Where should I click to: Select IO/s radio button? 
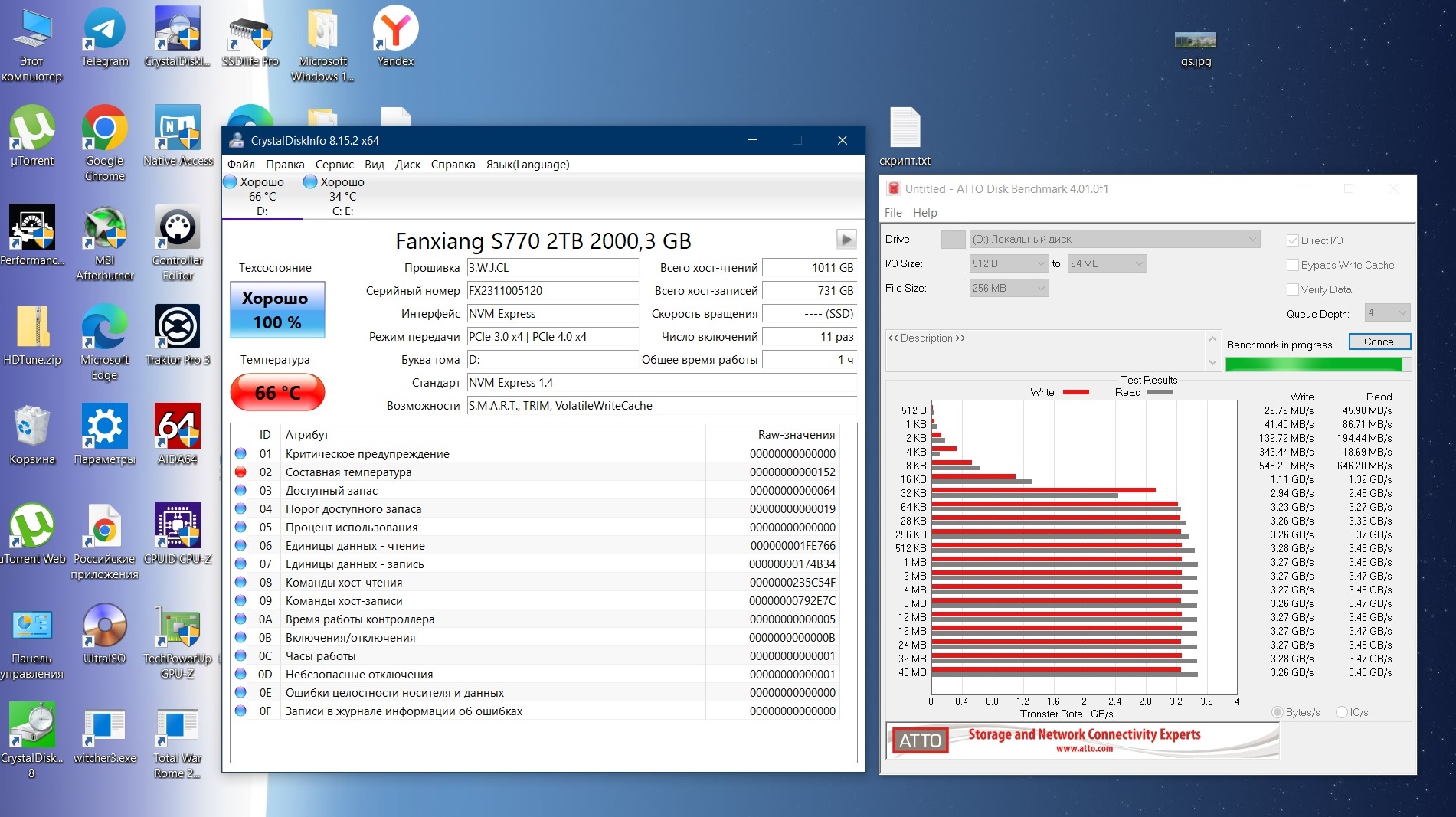[x=1341, y=712]
